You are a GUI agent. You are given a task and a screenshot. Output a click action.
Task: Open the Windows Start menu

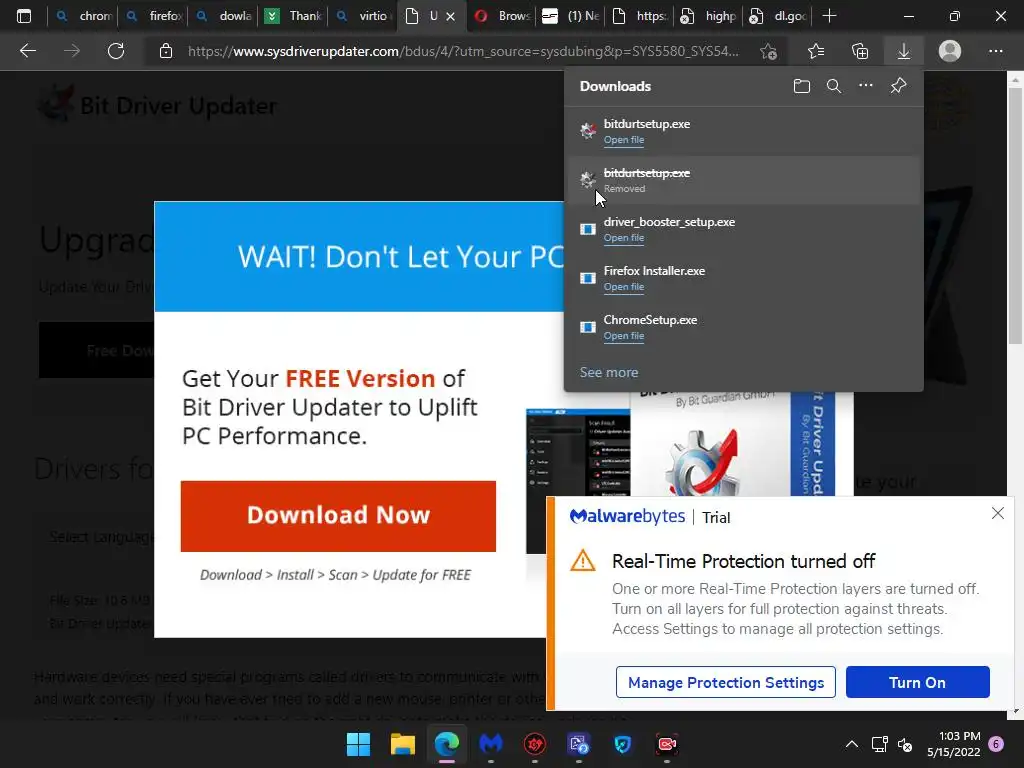coord(358,744)
